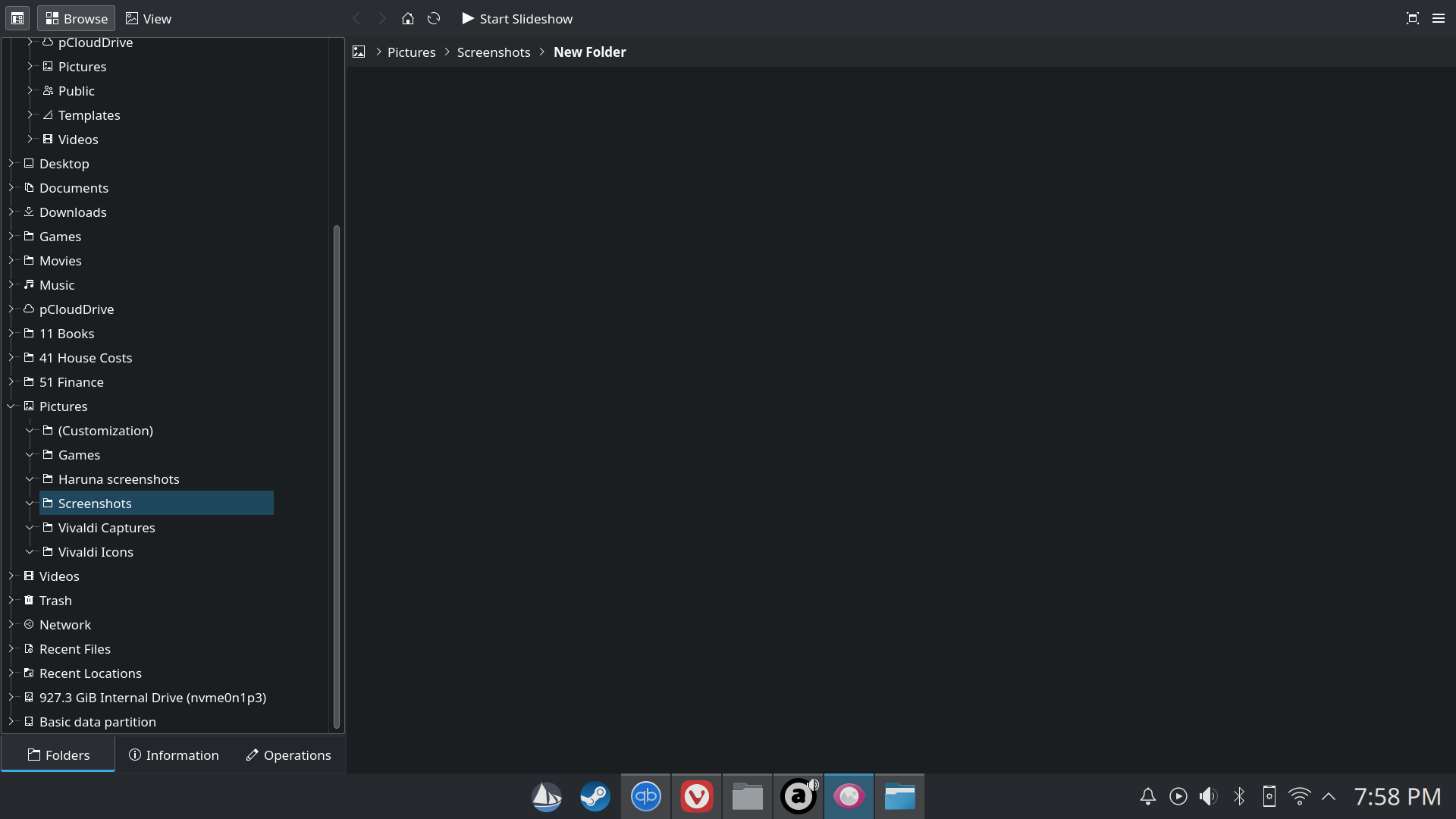Start the slideshow
Screen dimensions: 1456x819
click(x=517, y=18)
